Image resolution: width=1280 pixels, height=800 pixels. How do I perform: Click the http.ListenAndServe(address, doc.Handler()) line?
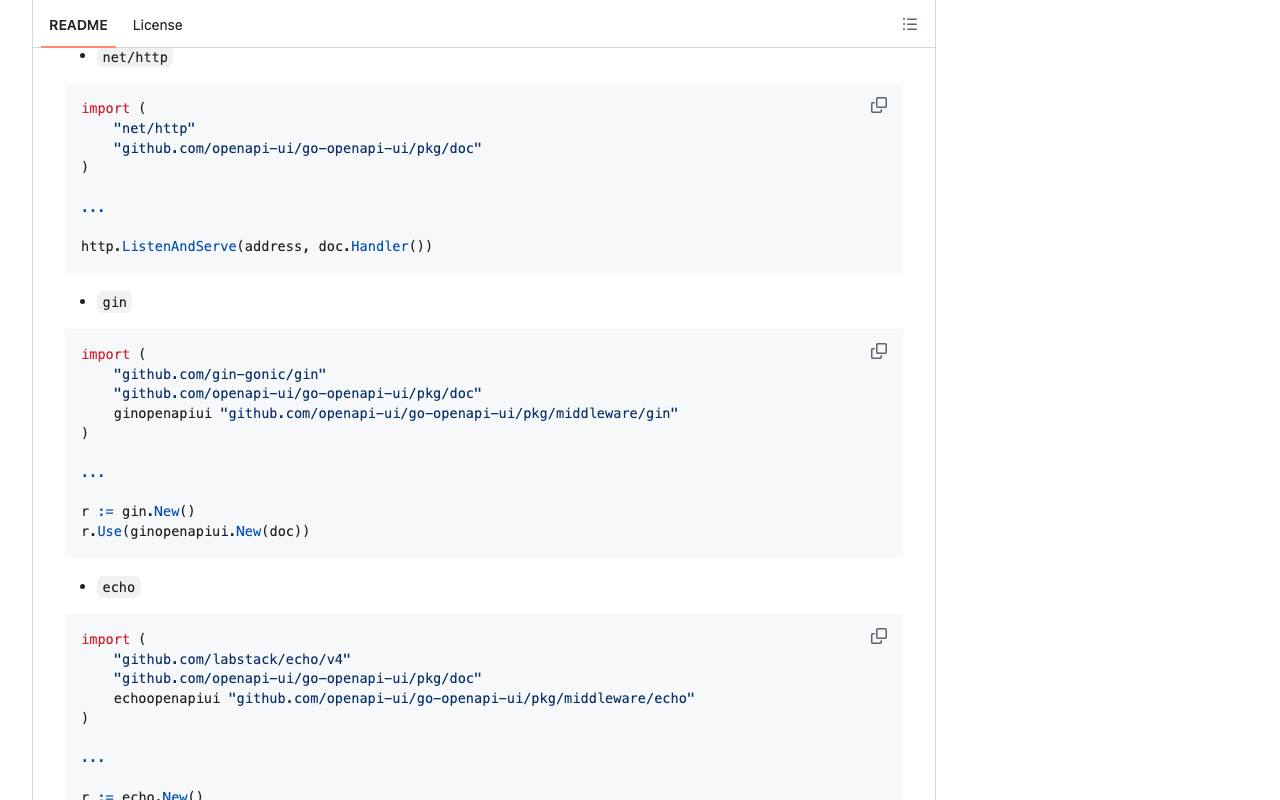point(257,246)
